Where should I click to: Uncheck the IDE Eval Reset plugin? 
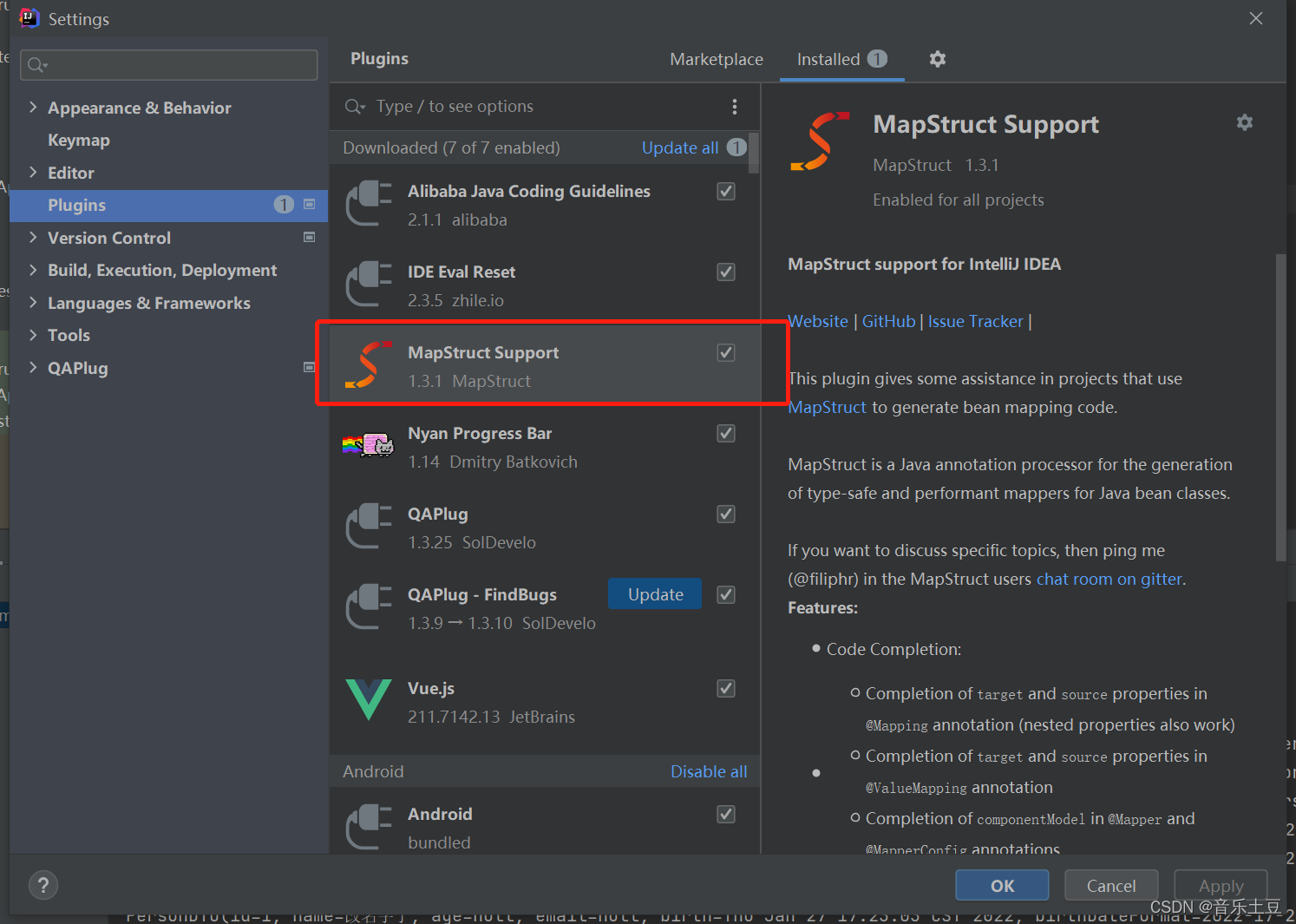[726, 272]
